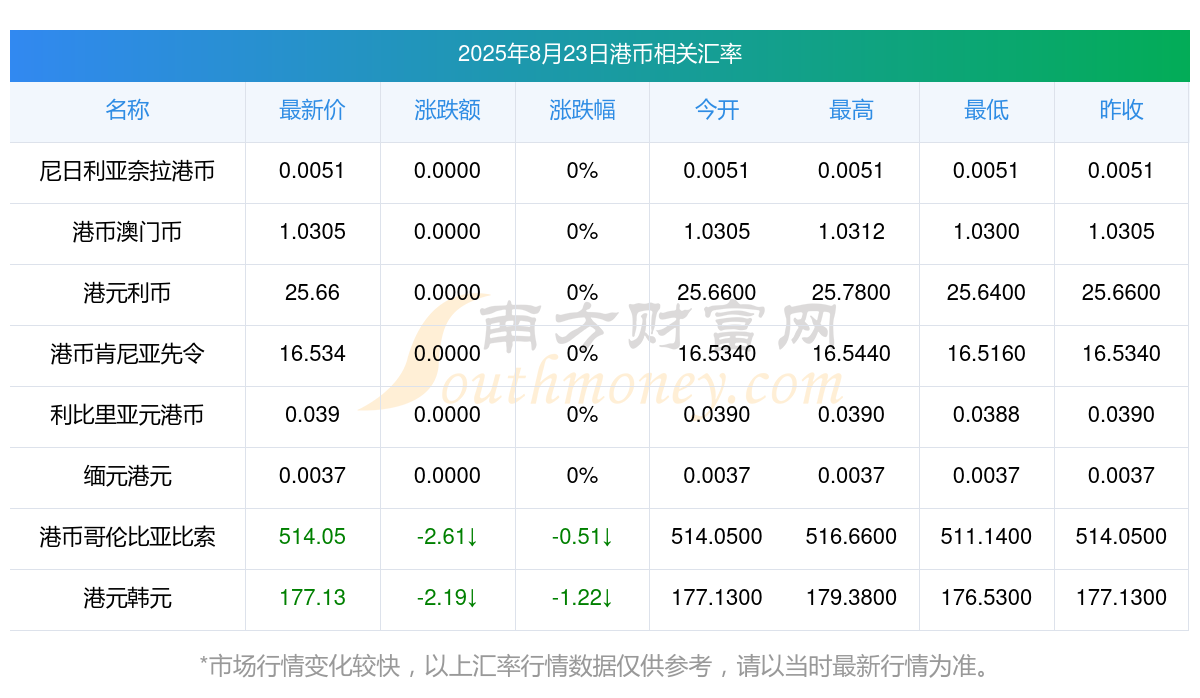Select change percent -0.51↓
Viewport: 1200px width, 698px height.
[x=582, y=537]
